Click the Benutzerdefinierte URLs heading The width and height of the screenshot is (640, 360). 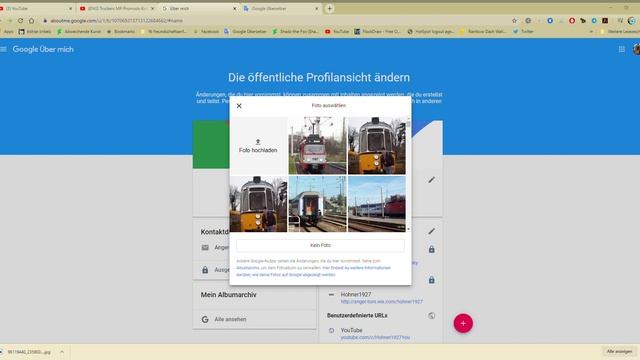coord(357,316)
